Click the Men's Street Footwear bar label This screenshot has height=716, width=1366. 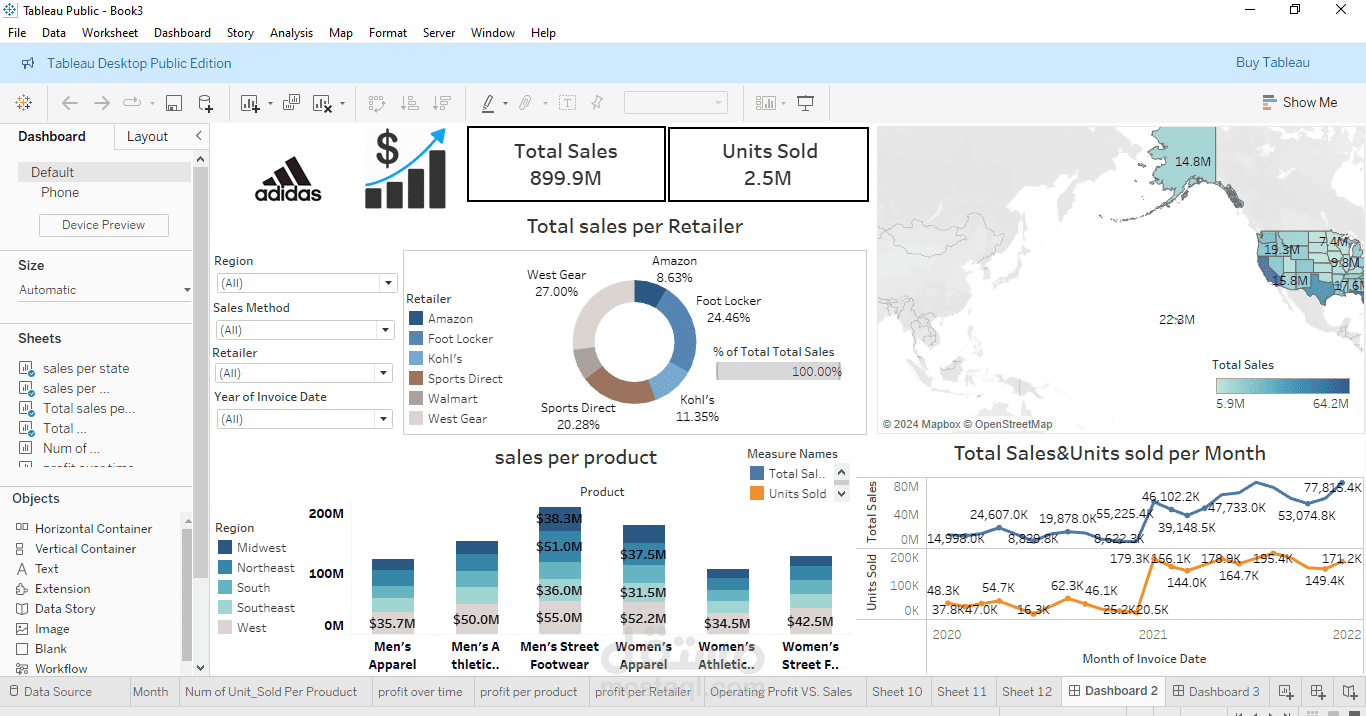[x=560, y=655]
